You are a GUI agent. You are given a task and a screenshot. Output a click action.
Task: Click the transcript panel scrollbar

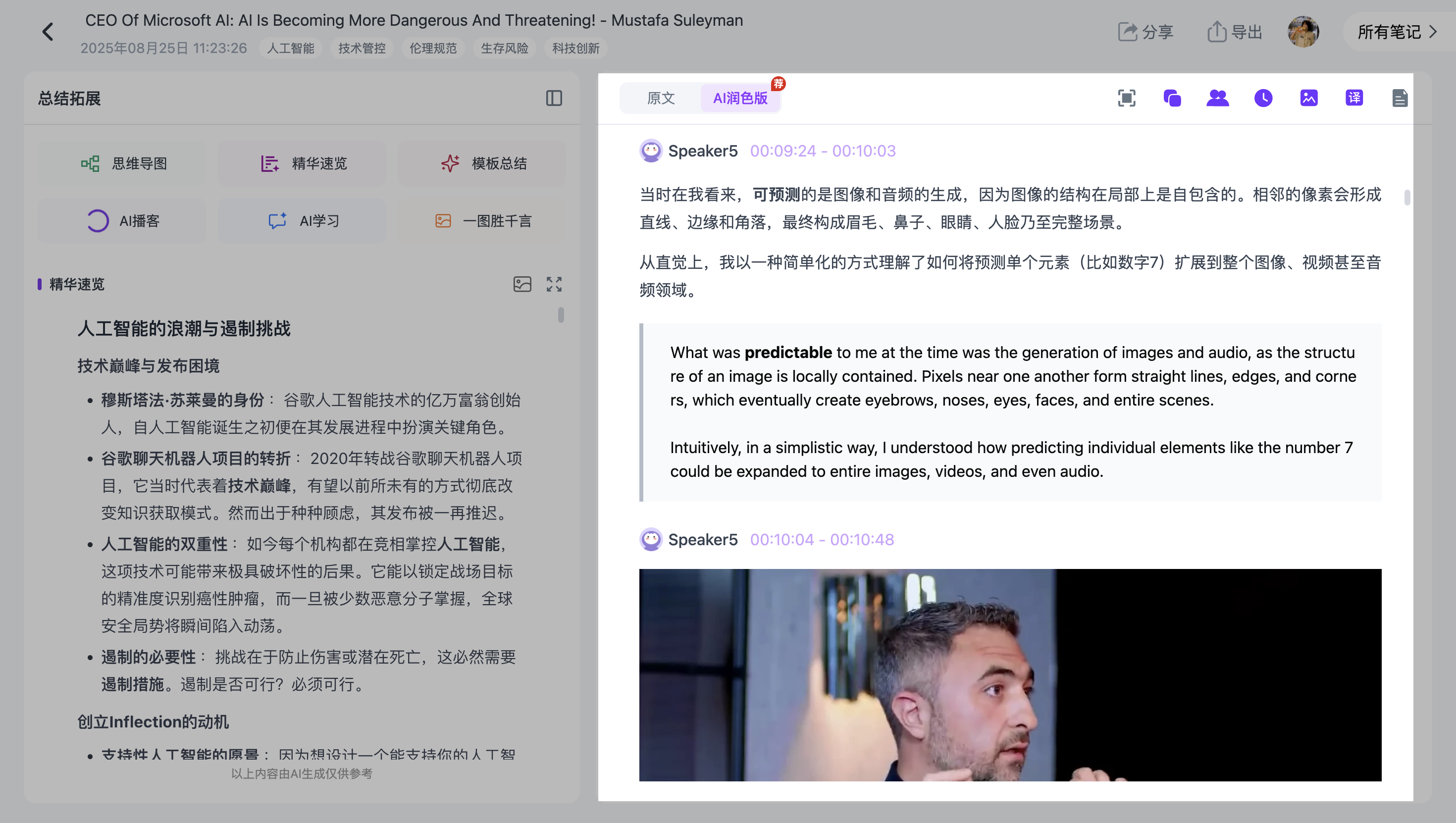point(1407,197)
